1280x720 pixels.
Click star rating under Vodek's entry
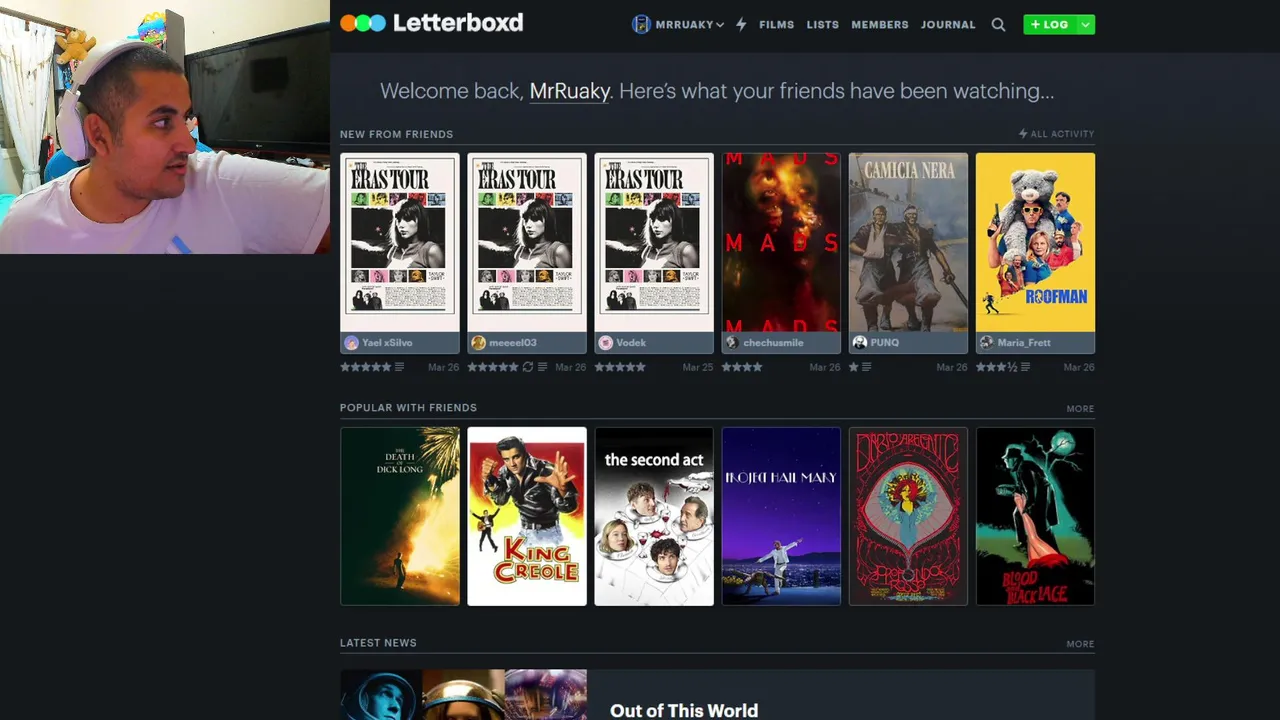coord(620,367)
